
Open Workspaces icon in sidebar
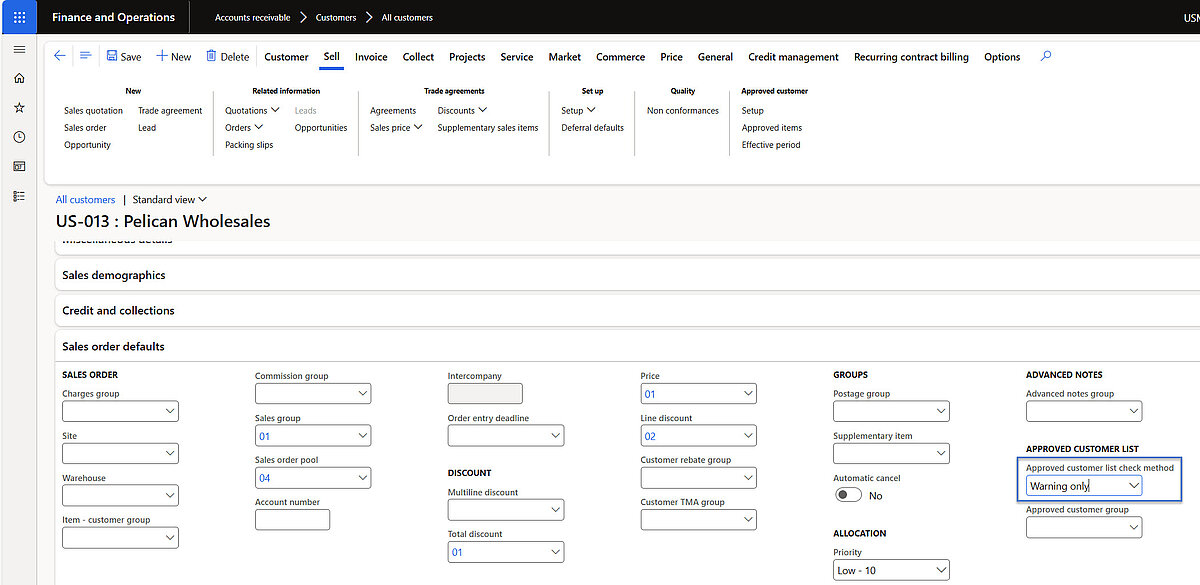pos(19,166)
